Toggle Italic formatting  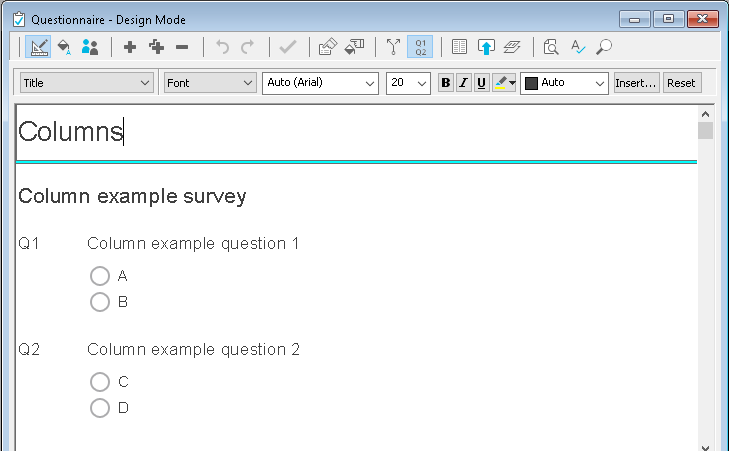[x=463, y=83]
